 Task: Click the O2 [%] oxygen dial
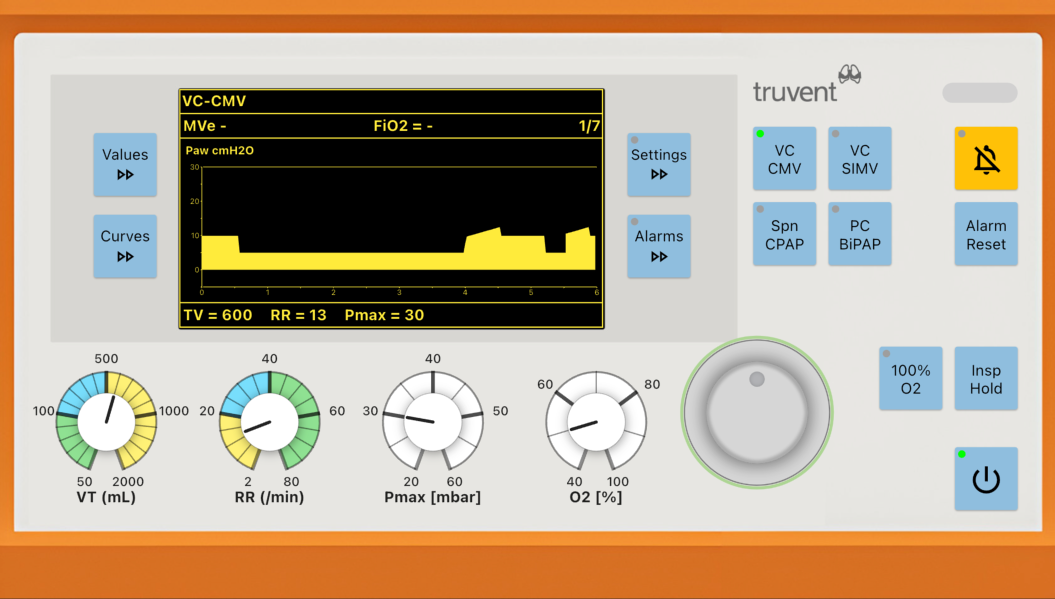(x=595, y=421)
